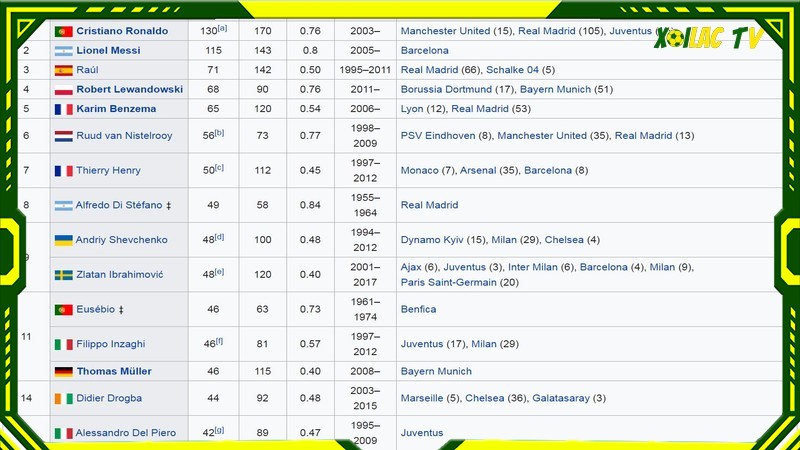Image resolution: width=800 pixels, height=450 pixels.
Task: Click the Argentina flag next to Lionel Messi
Action: pos(63,50)
